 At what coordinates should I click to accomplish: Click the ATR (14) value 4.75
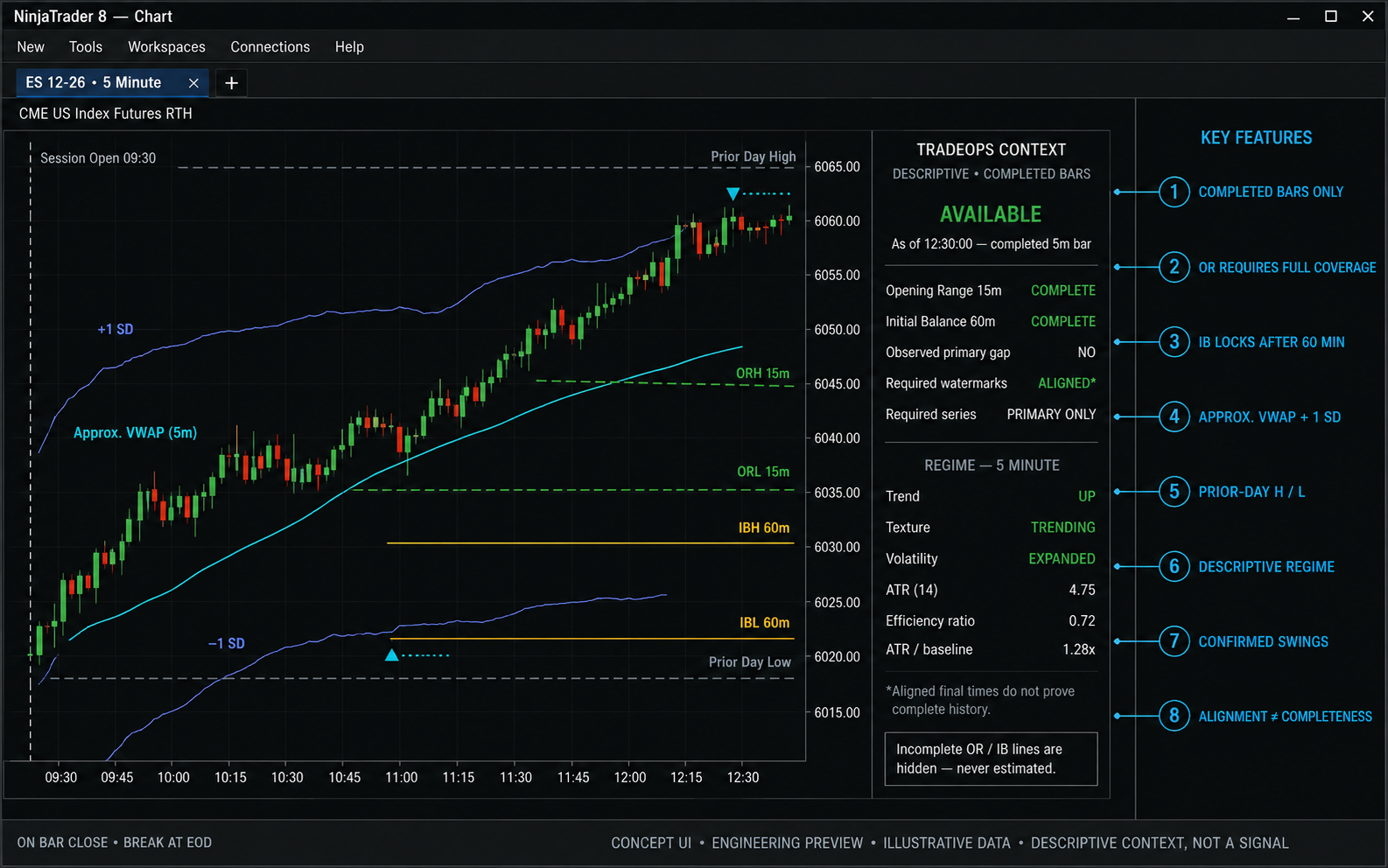click(x=1082, y=590)
